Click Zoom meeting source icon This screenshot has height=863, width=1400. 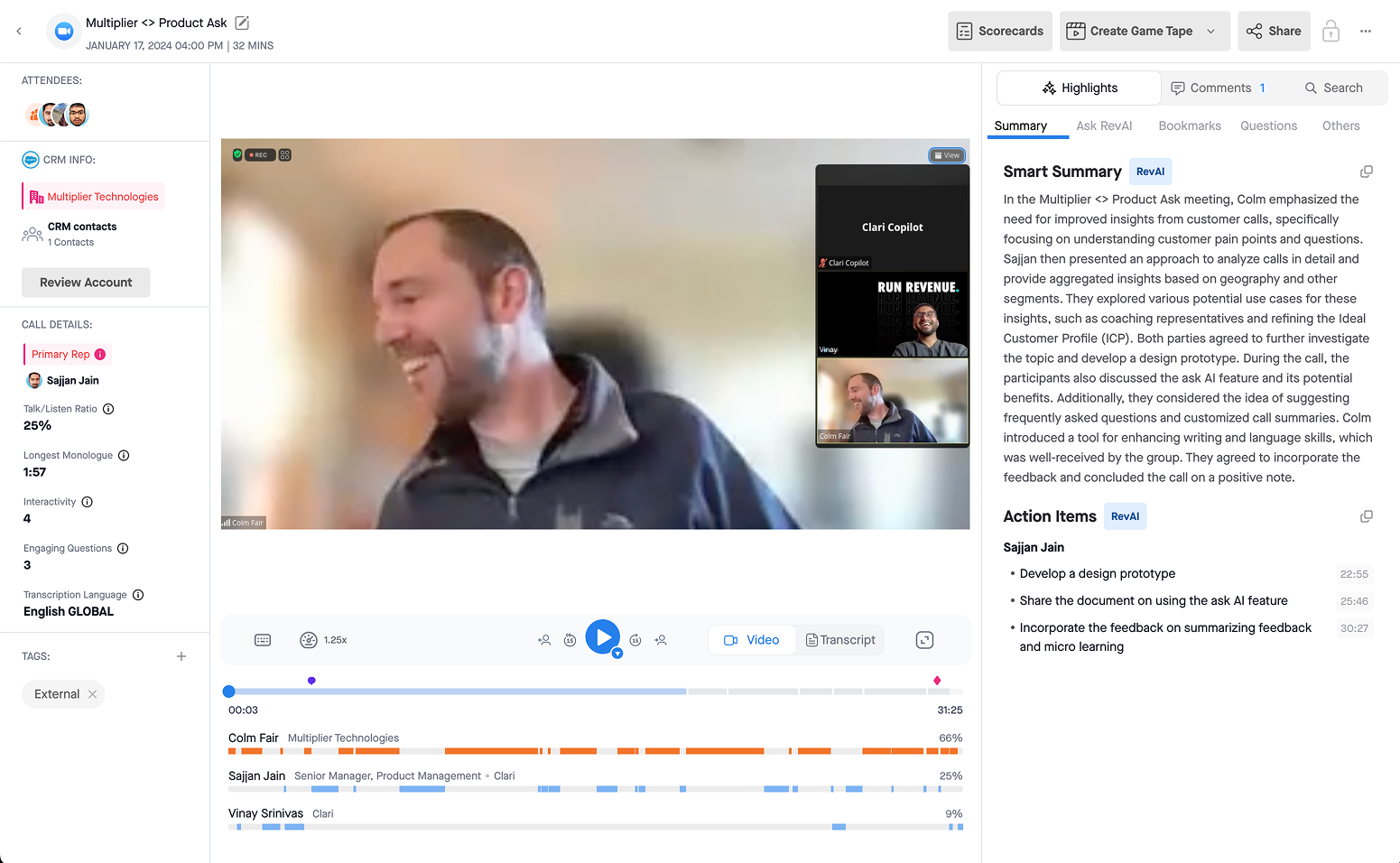64,31
